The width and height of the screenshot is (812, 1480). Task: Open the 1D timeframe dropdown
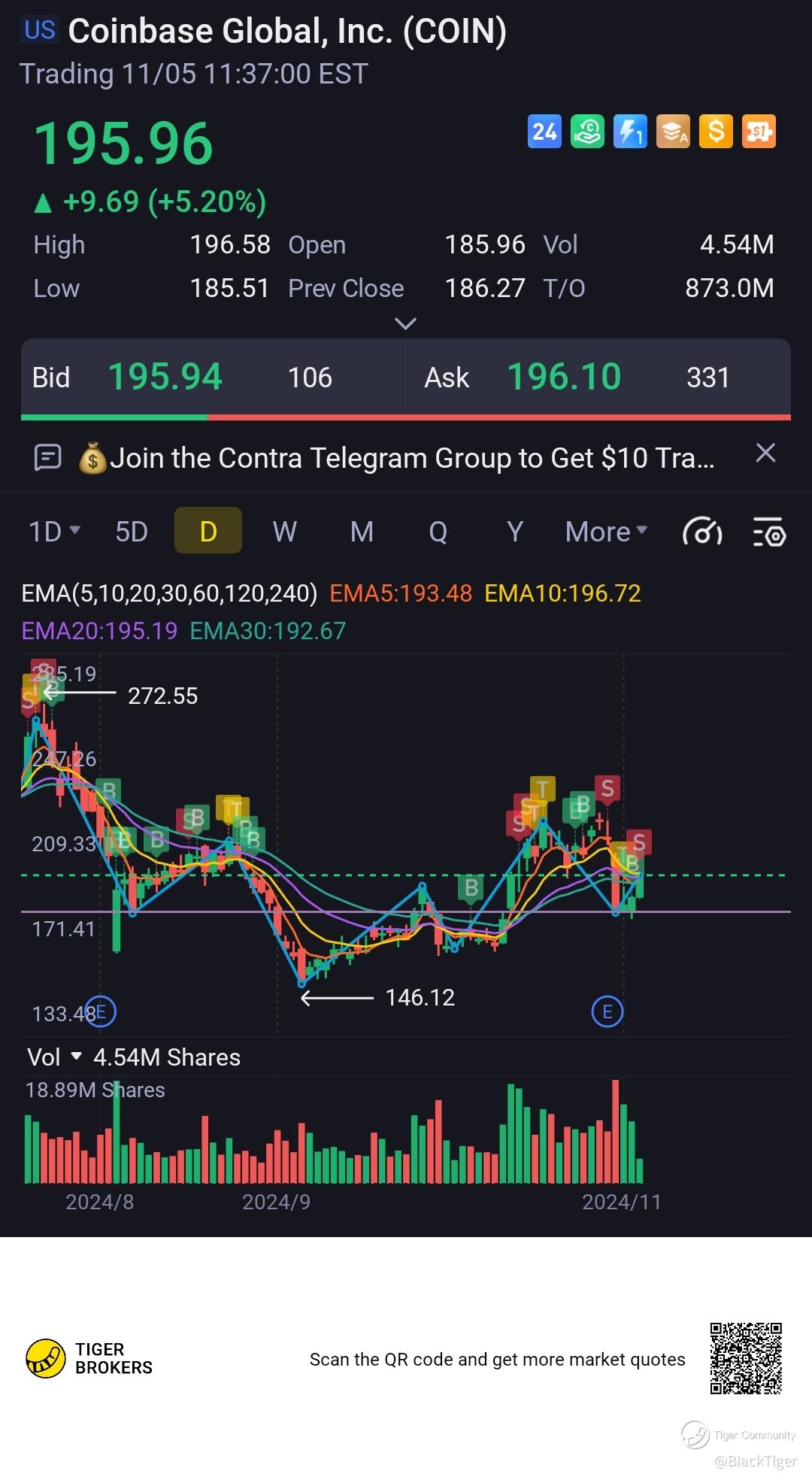click(x=54, y=532)
